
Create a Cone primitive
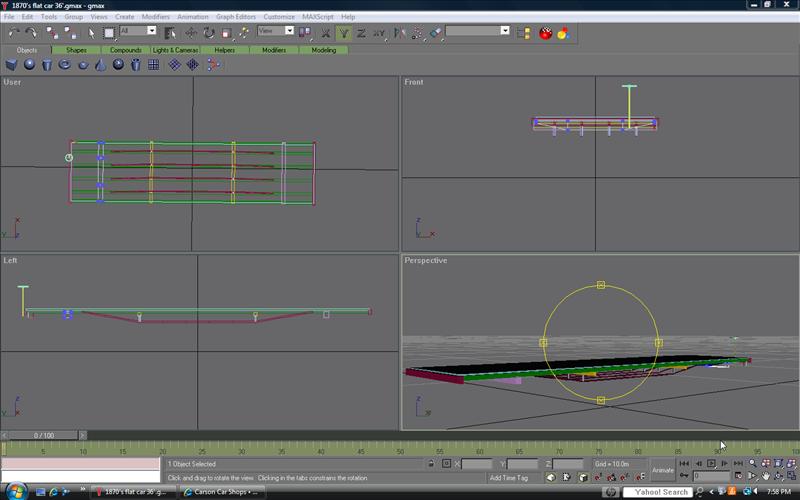[101, 64]
